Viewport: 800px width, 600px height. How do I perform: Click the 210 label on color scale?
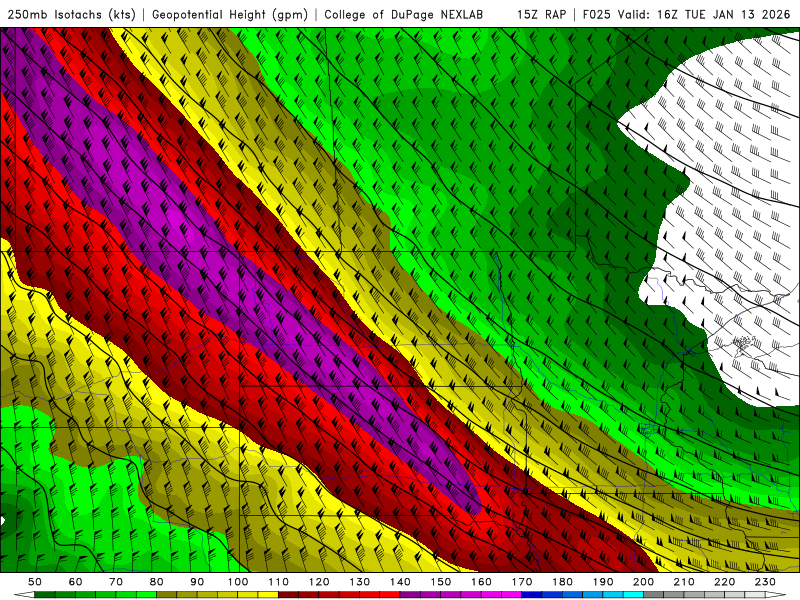pos(684,582)
